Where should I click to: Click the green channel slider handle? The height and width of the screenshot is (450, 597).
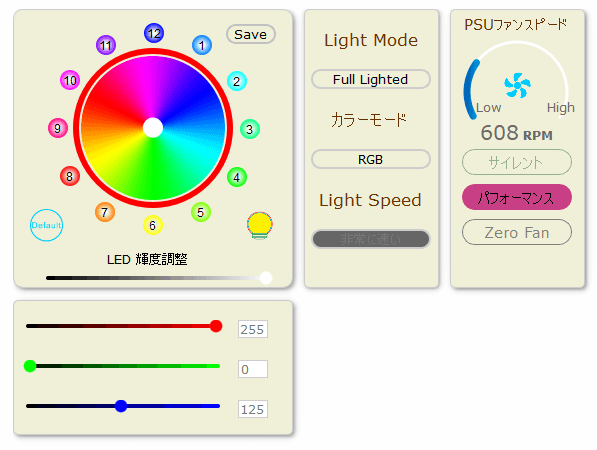pyautogui.click(x=30, y=366)
